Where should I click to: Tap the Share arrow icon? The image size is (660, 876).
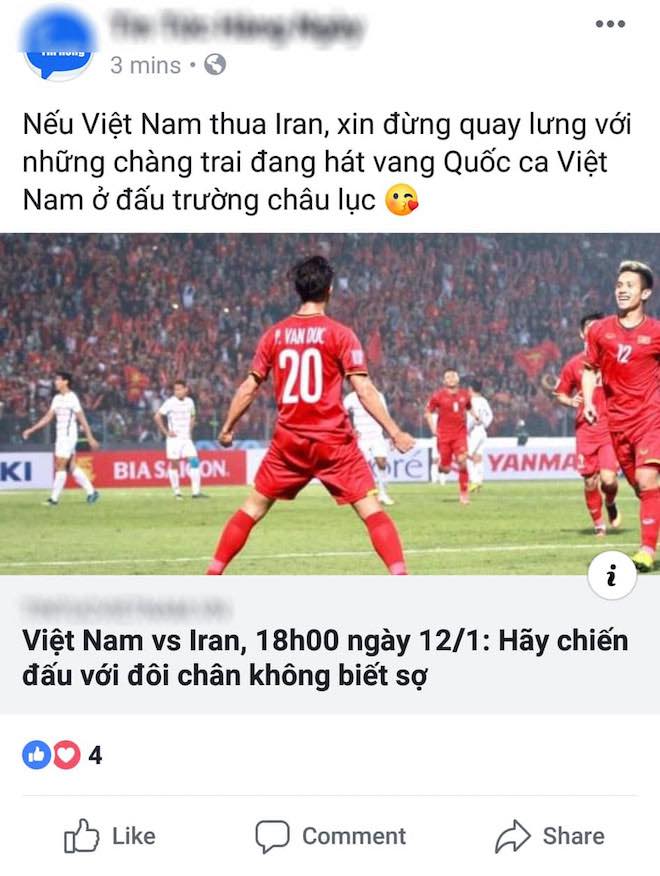[x=512, y=836]
